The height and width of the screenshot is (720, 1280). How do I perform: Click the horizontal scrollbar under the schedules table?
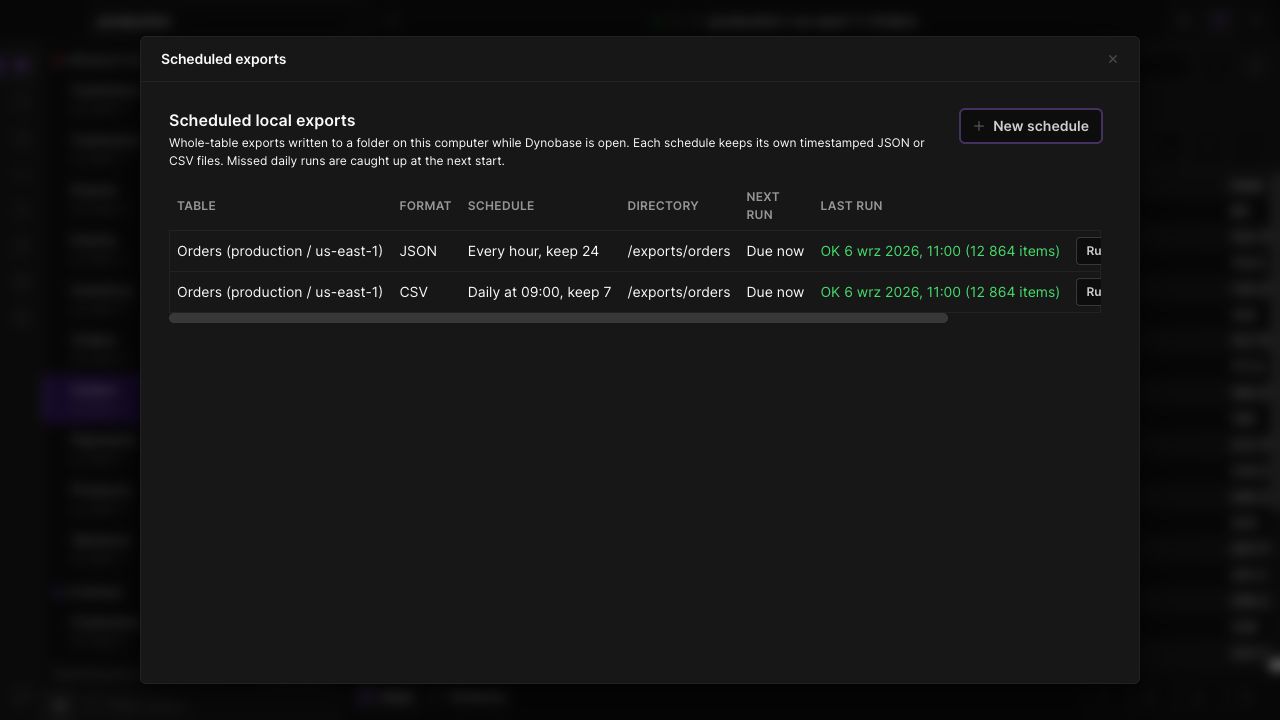coord(558,318)
